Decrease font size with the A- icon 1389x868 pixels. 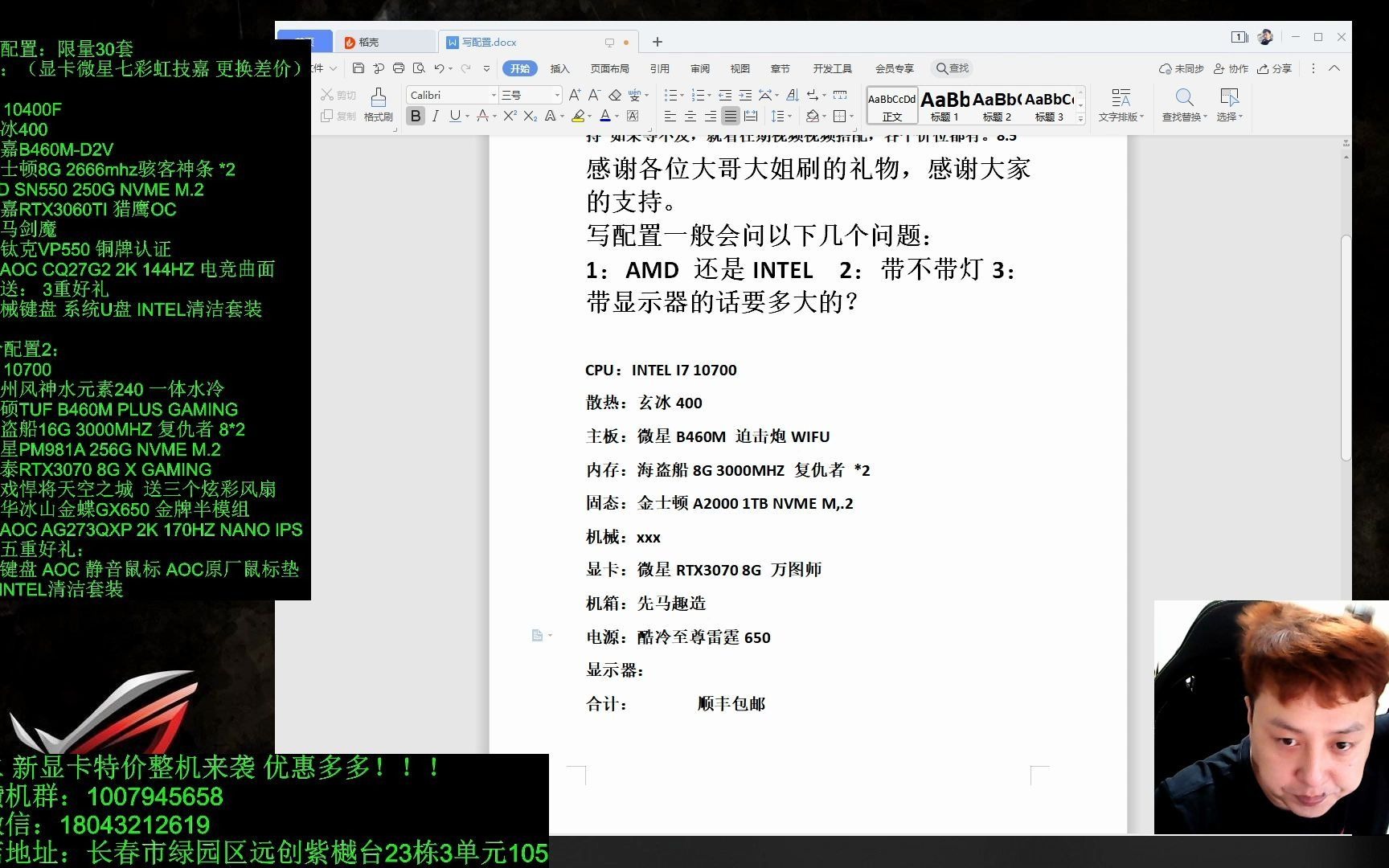point(595,95)
